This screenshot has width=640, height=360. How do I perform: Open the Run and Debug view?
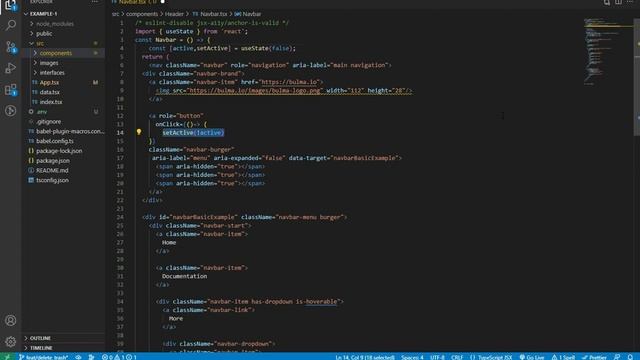(x=11, y=68)
